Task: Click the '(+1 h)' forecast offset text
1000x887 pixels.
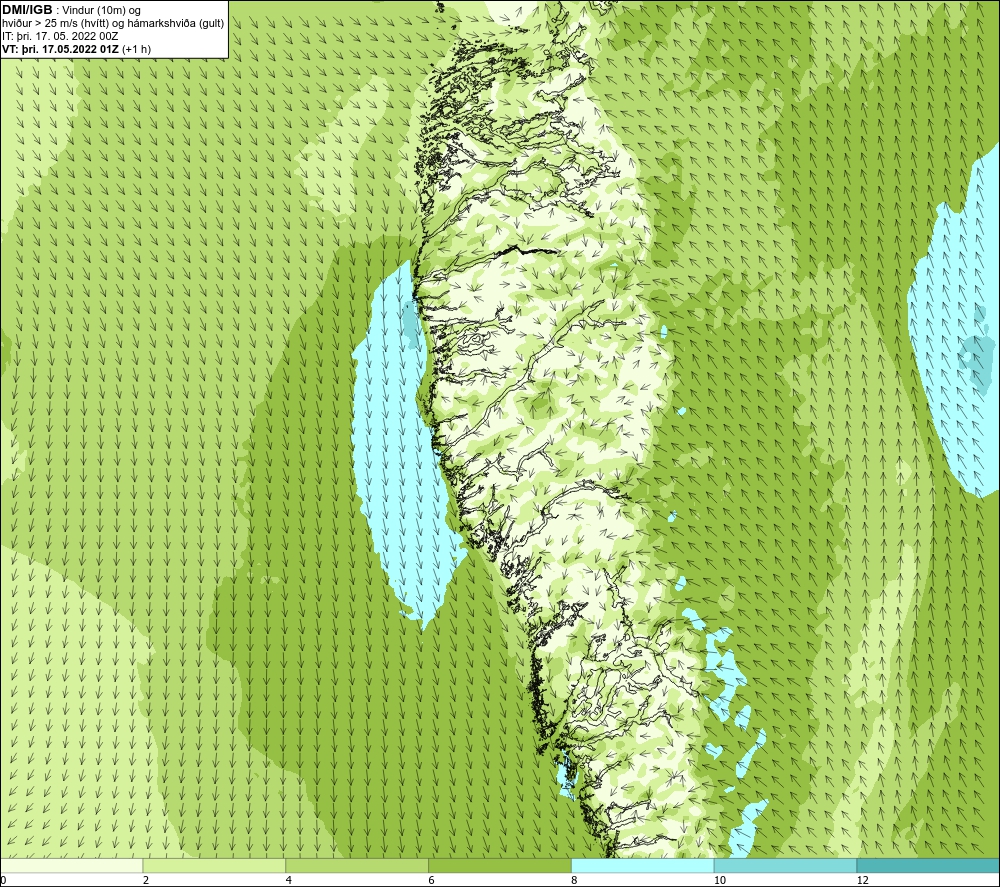Action: pos(136,49)
